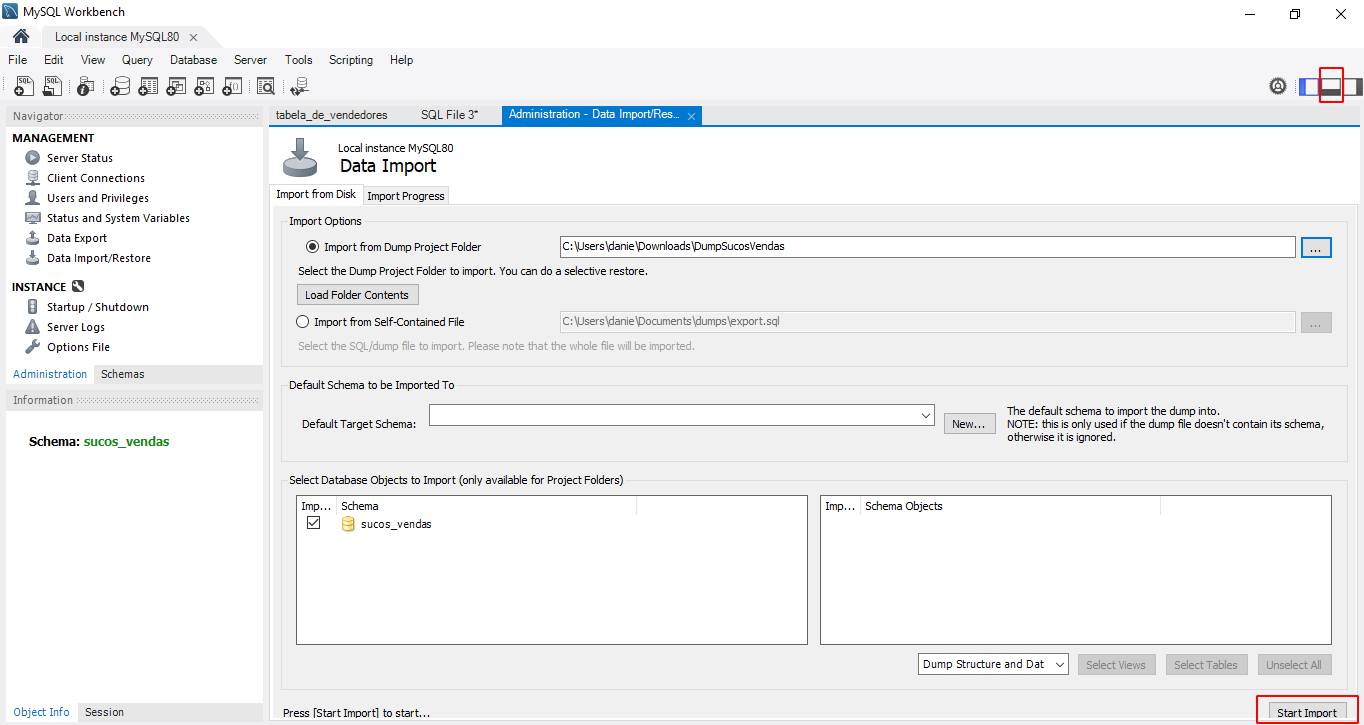Create a new schema toolbar icon
The width and height of the screenshot is (1364, 725).
click(x=120, y=87)
